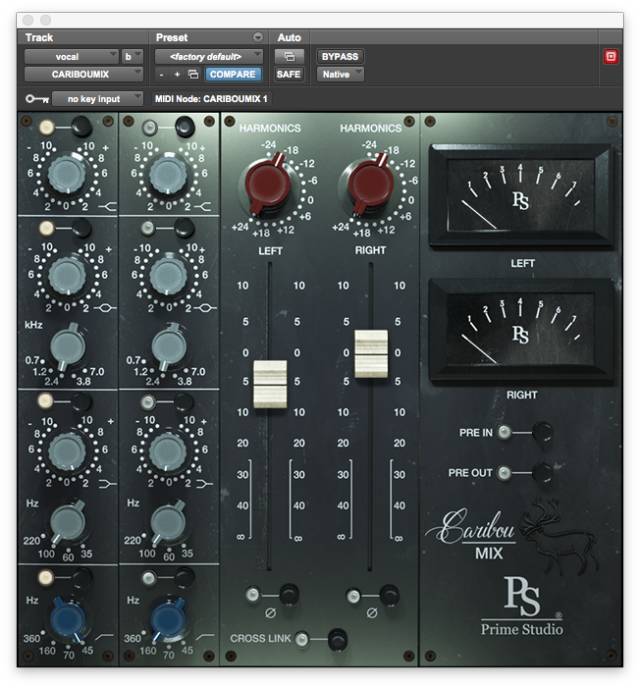Screen dimensions: 640x688
Task: Open the no key input dropdown
Action: click(x=98, y=99)
